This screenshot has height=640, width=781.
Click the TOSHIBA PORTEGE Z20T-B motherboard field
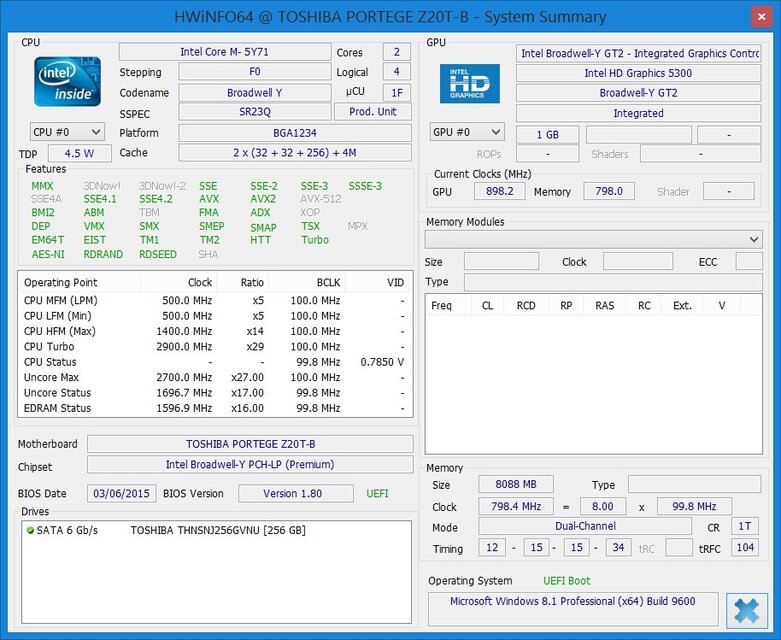(249, 444)
